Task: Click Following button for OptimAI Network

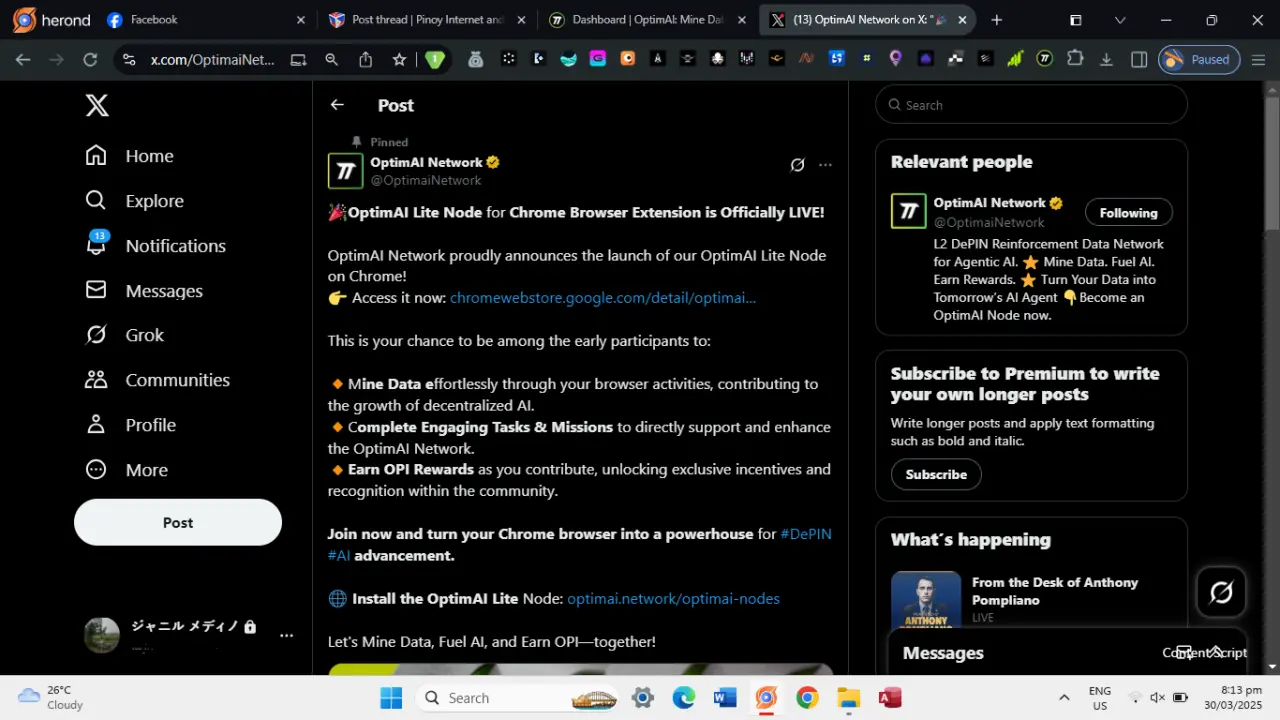Action: (x=1128, y=212)
